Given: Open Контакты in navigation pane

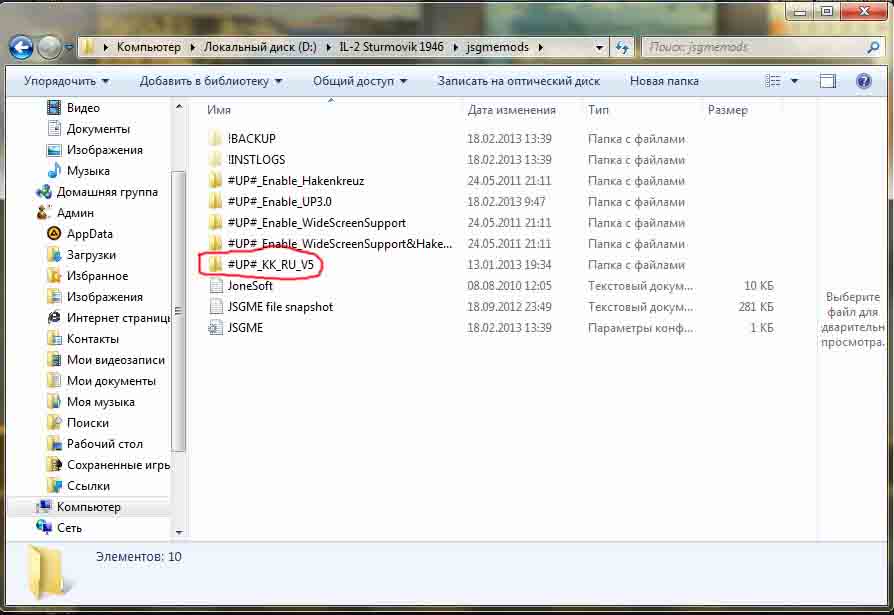Looking at the screenshot, I should pos(92,339).
